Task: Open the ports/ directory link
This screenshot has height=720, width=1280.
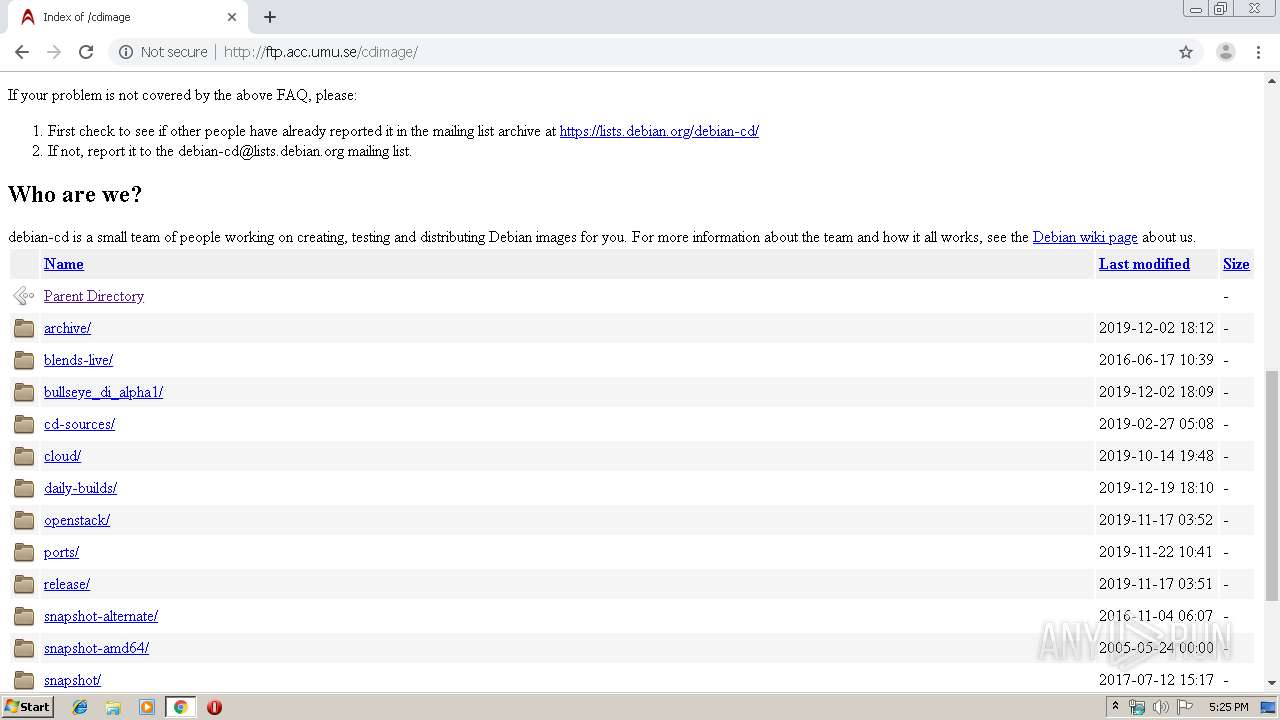Action: (61, 552)
